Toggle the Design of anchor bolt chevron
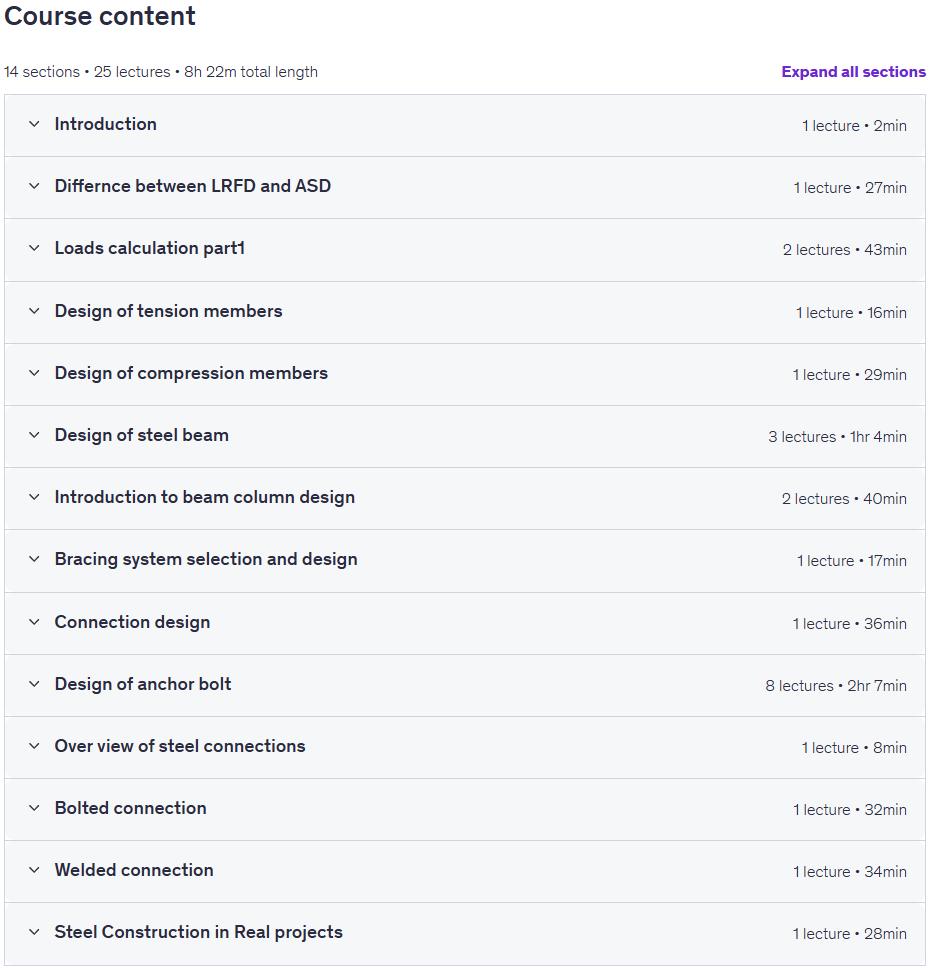This screenshot has width=928, height=967. (35, 684)
